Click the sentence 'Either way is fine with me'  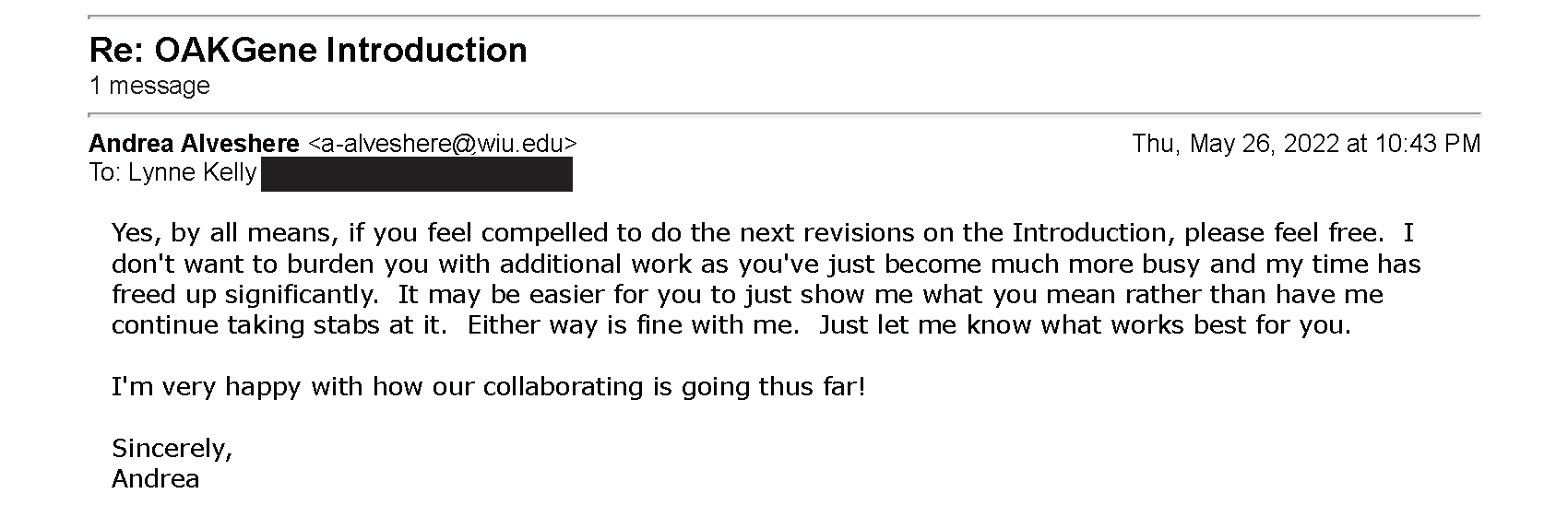tap(634, 325)
